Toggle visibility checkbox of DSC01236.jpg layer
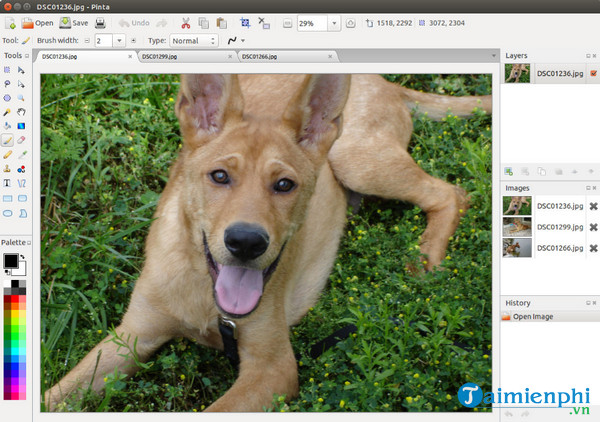 [592, 73]
